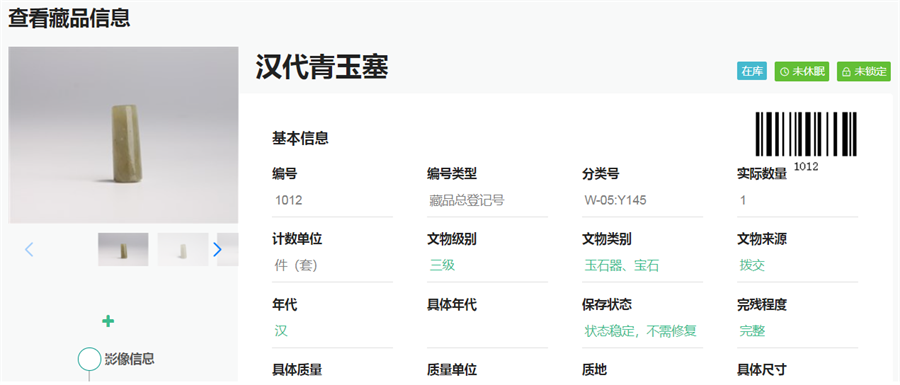This screenshot has height=385, width=900.
Task: Click the next image right arrow
Action: pyautogui.click(x=217, y=250)
